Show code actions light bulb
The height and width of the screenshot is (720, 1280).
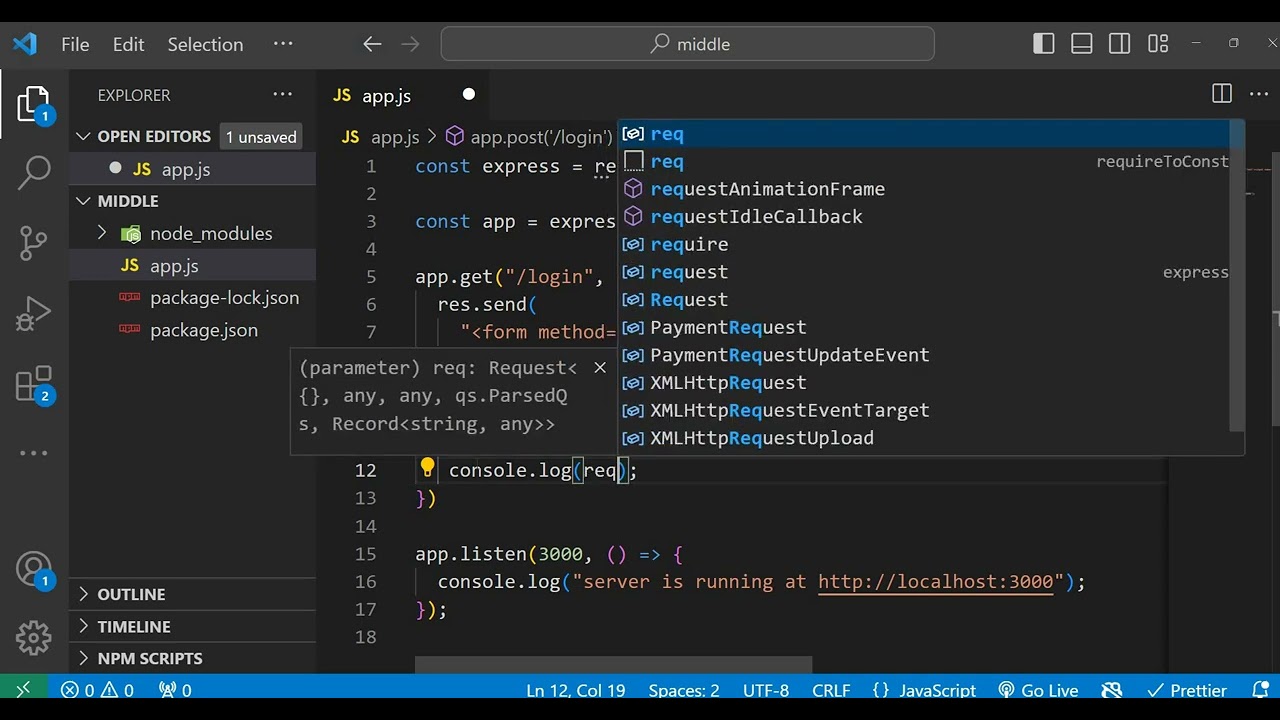click(x=427, y=468)
